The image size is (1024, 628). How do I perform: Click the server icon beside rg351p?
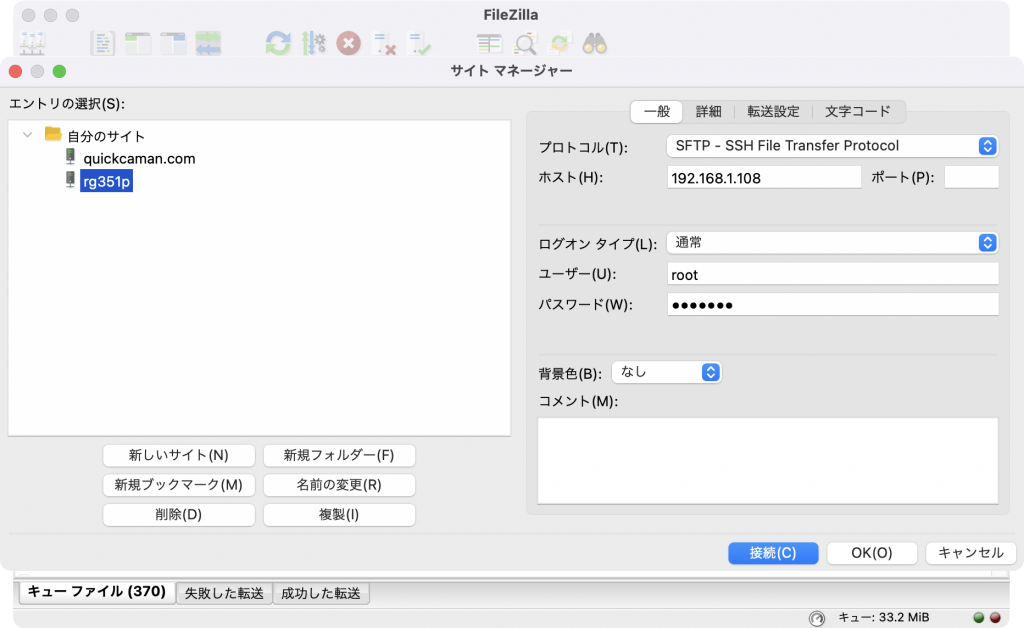(x=71, y=180)
